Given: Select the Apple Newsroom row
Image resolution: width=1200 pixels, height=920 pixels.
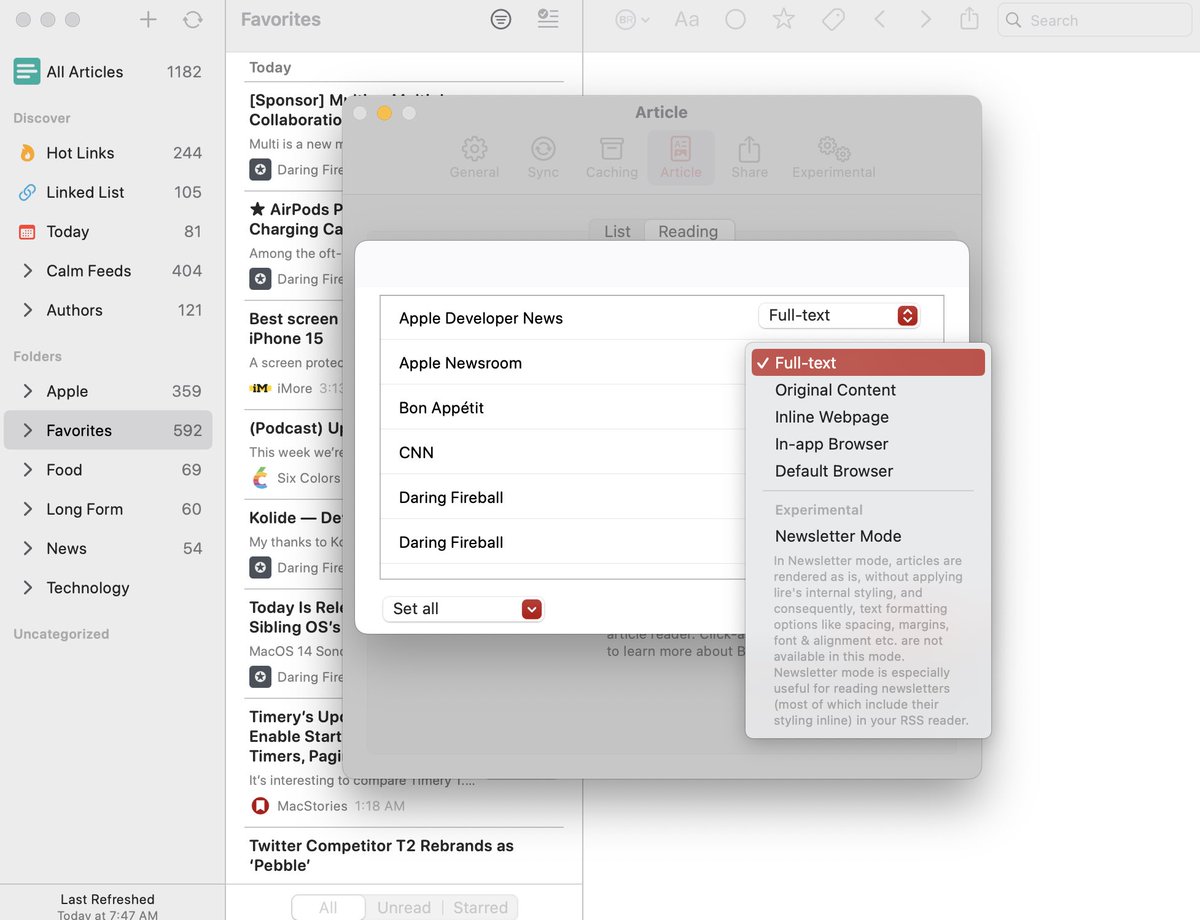Looking at the screenshot, I should [563, 363].
